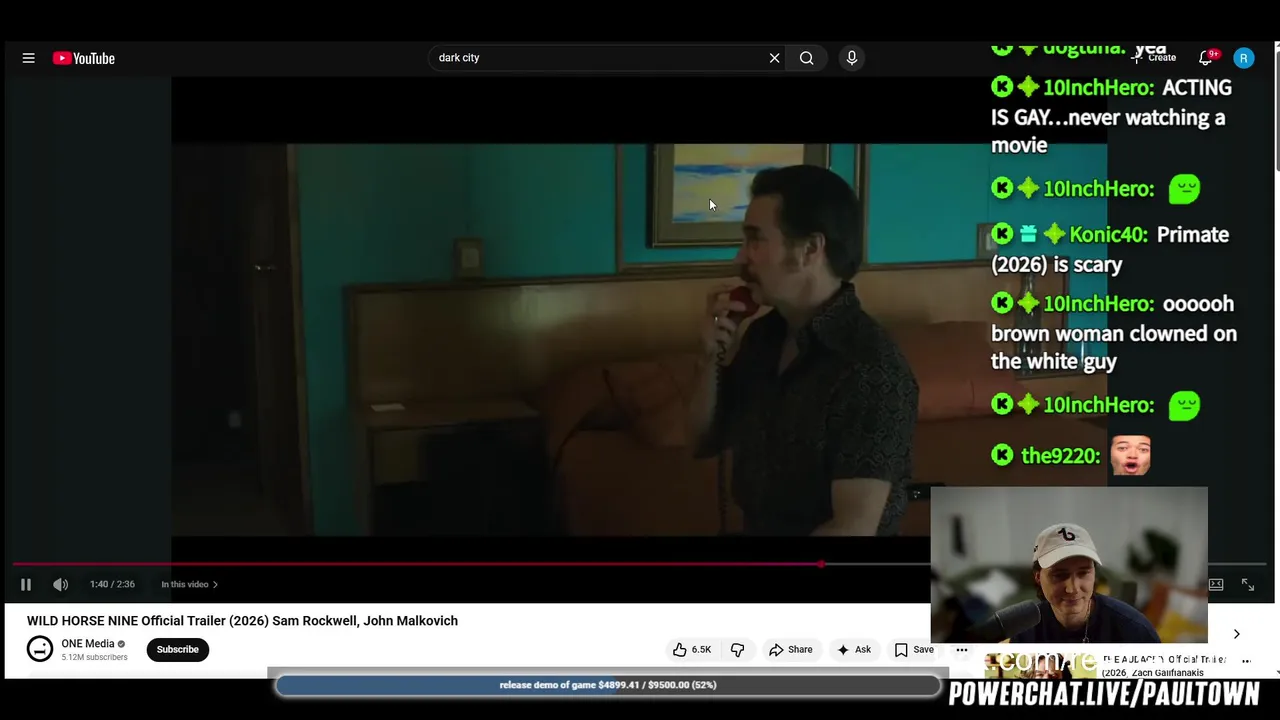The image size is (1280, 720).
Task: Open the account avatar menu
Action: 1244,58
